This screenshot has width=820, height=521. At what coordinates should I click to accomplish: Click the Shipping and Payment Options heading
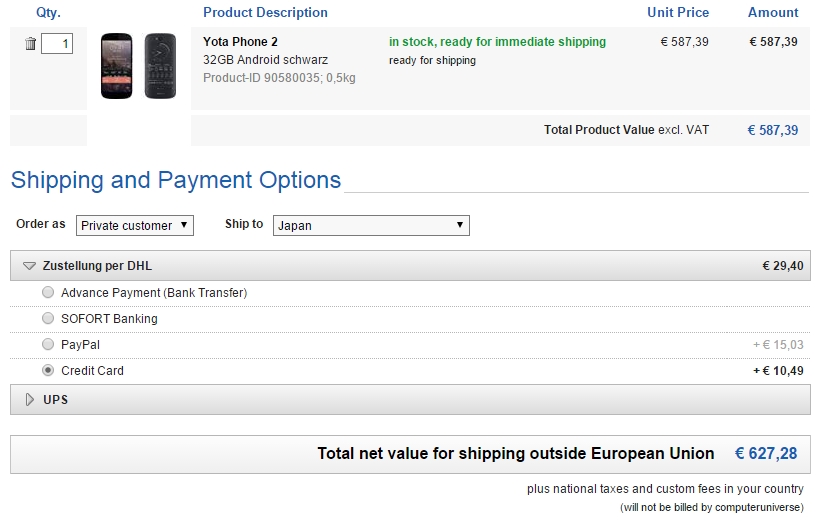tap(176, 181)
